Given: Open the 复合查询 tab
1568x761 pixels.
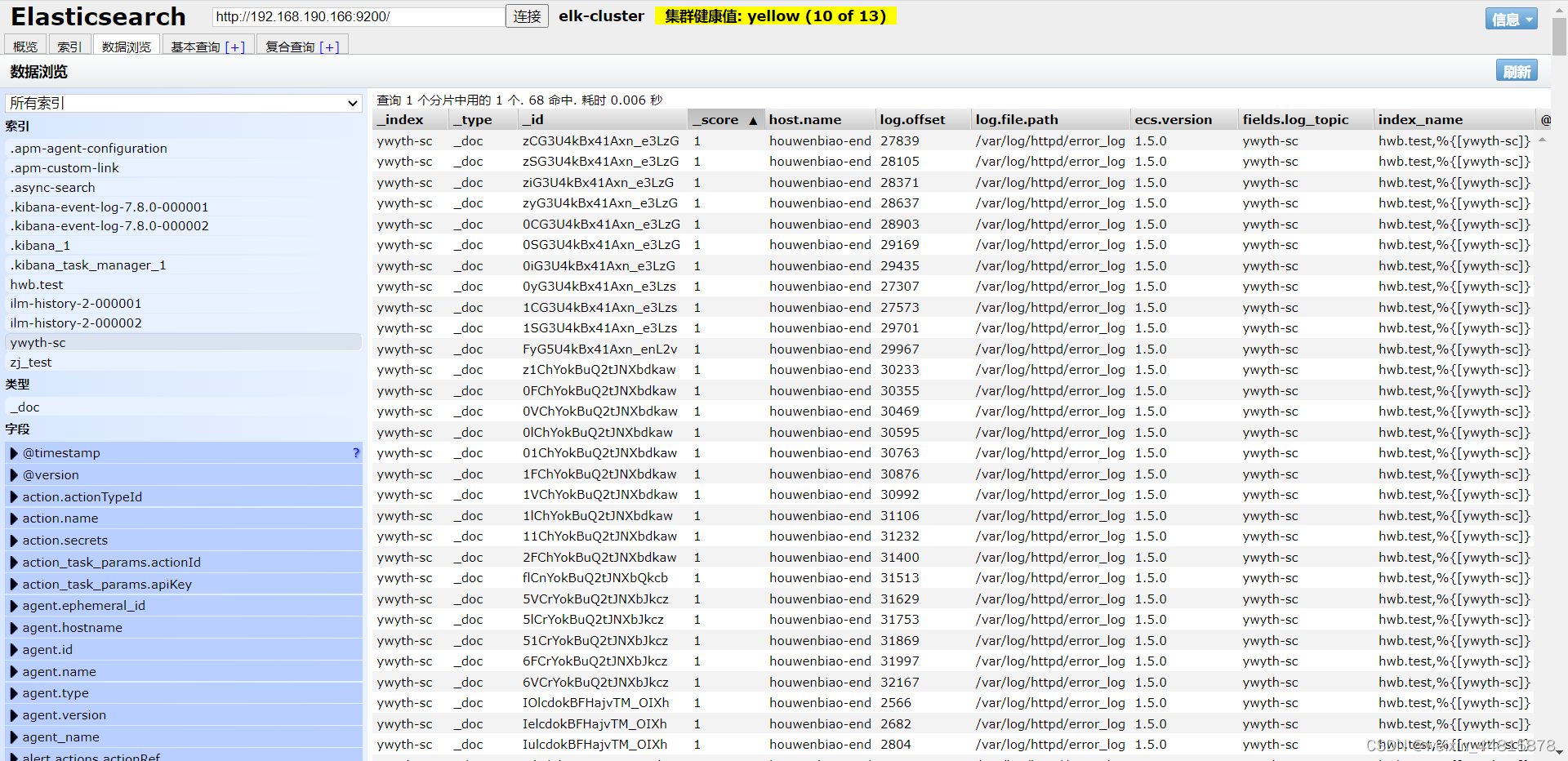Looking at the screenshot, I should (x=303, y=47).
